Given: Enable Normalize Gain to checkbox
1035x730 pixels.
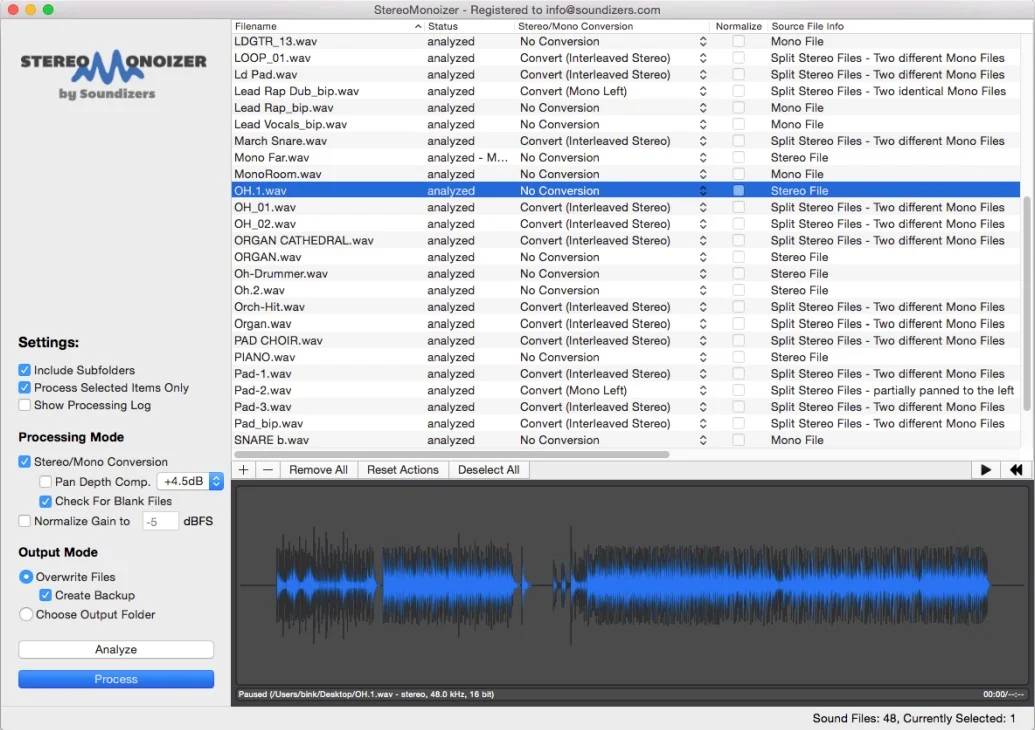Looking at the screenshot, I should pos(24,521).
